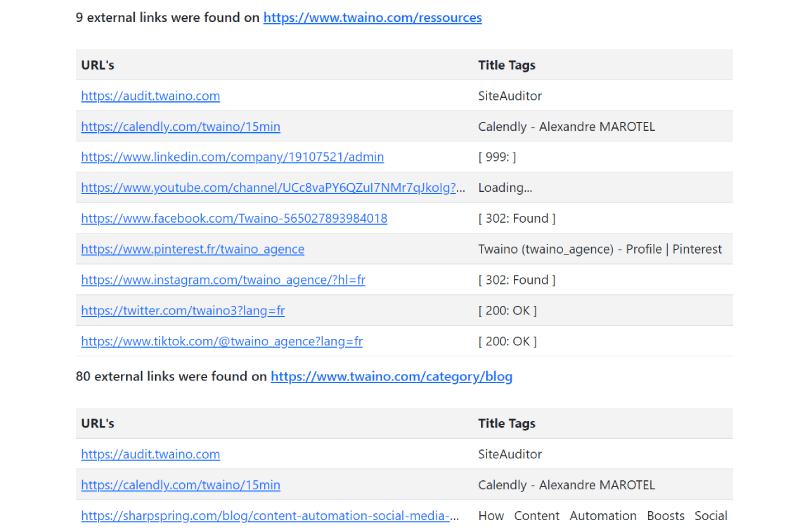Click "[ 200: OK ]" in the Twitter row
Viewport: 800px width, 530px height.
[x=507, y=310]
